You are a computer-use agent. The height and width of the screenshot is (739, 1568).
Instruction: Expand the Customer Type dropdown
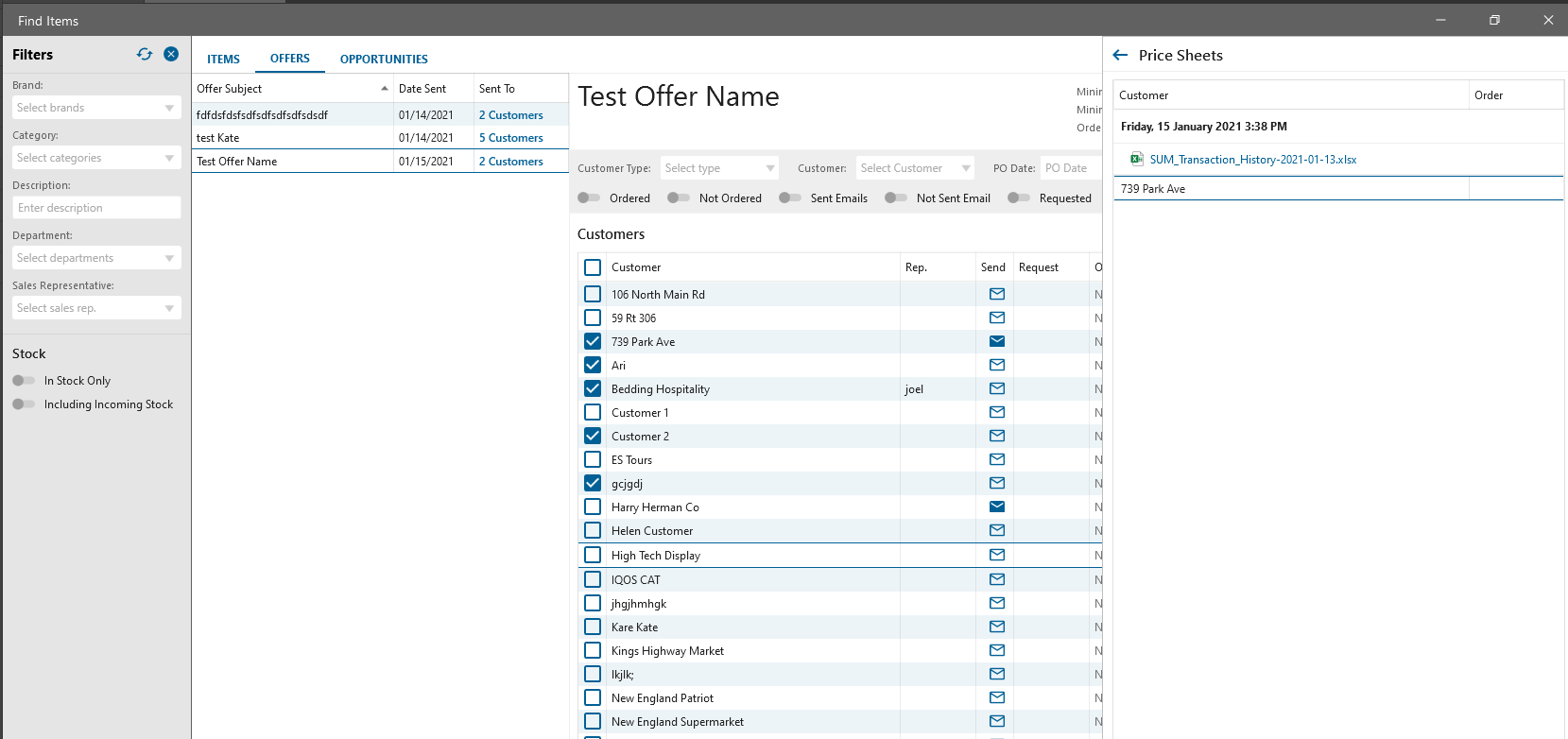719,168
